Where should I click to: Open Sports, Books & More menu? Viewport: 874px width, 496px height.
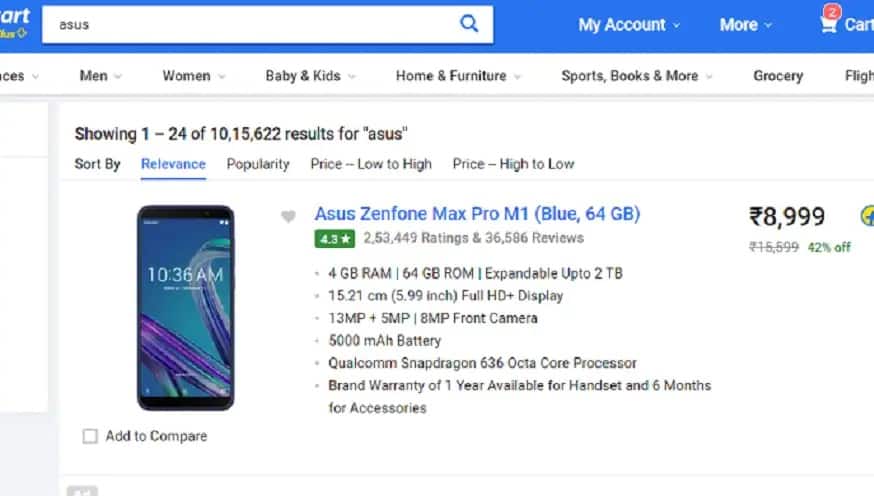coord(636,76)
